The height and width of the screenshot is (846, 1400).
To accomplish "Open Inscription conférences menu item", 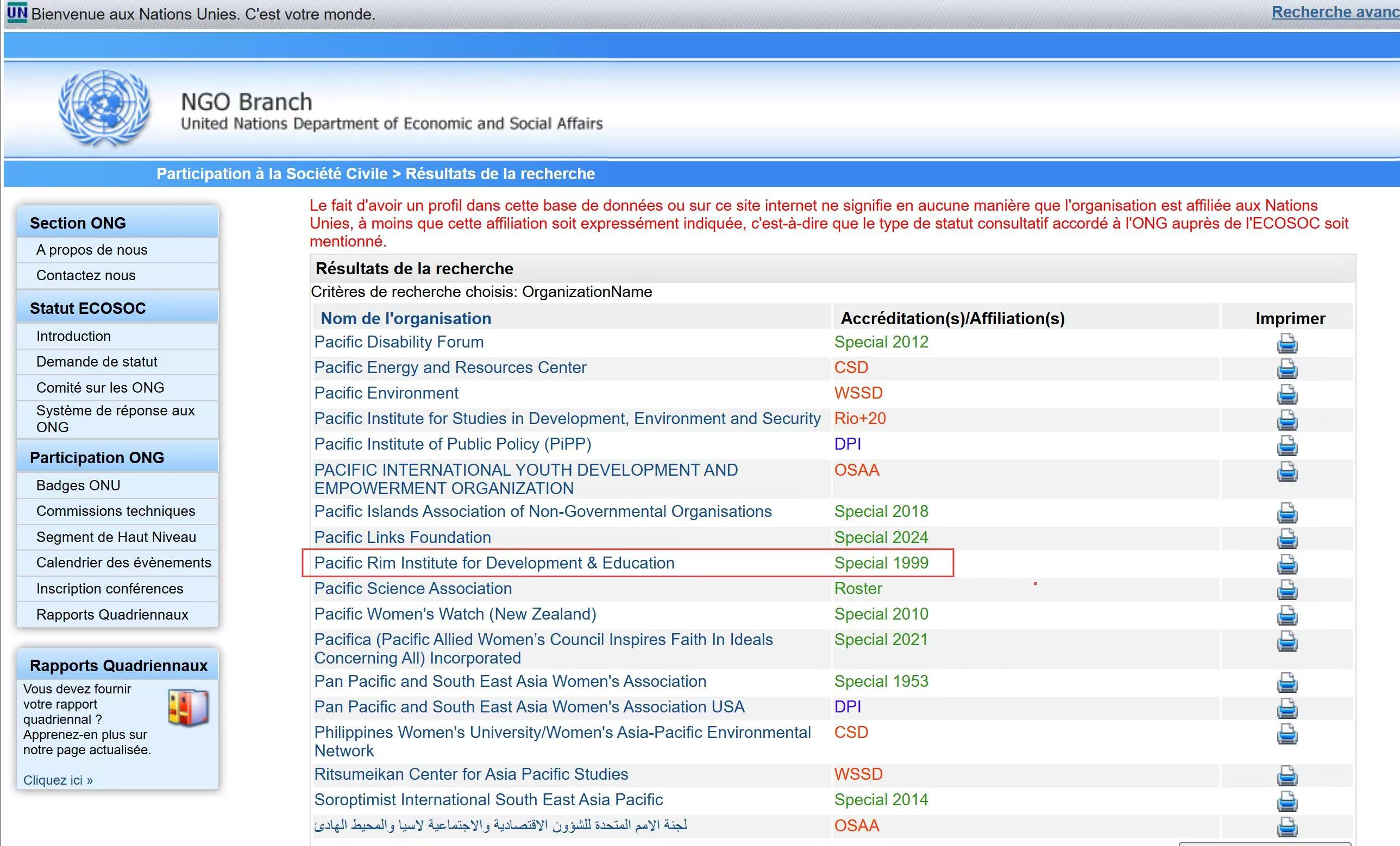I will pyautogui.click(x=110, y=589).
